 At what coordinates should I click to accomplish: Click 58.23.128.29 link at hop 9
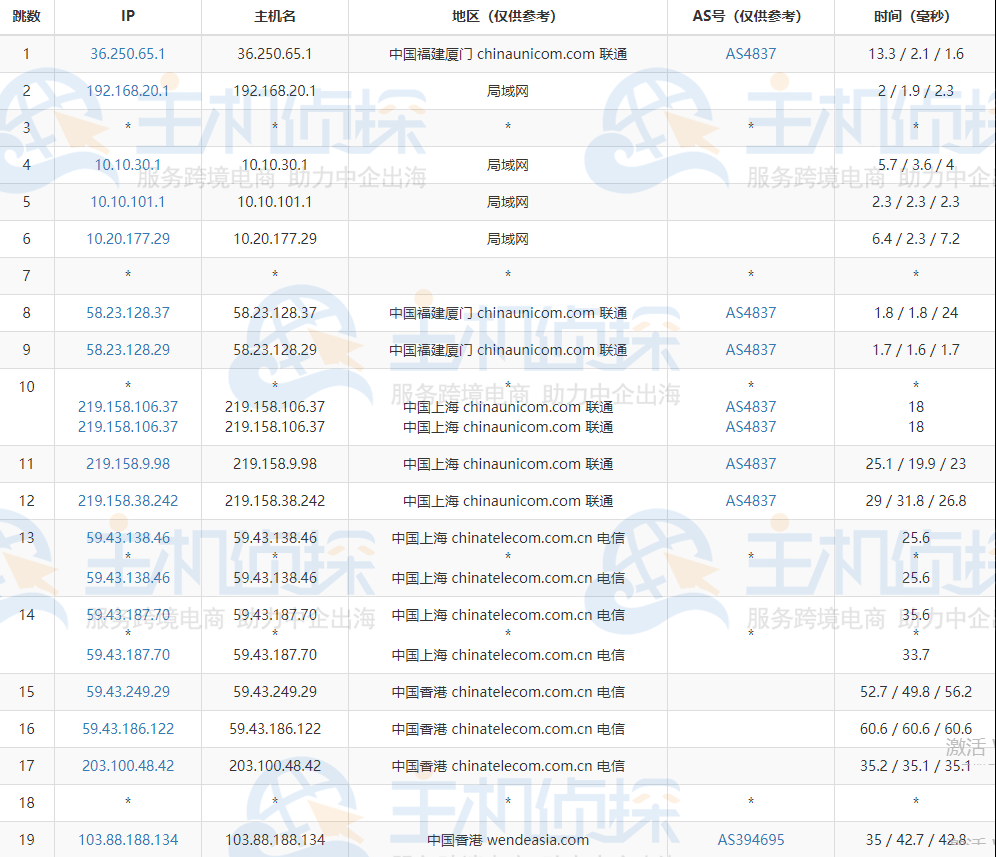[127, 349]
